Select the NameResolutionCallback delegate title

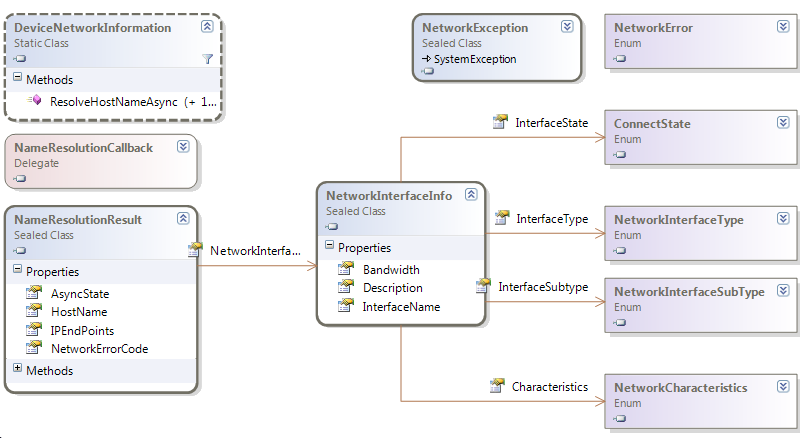pyautogui.click(x=84, y=148)
